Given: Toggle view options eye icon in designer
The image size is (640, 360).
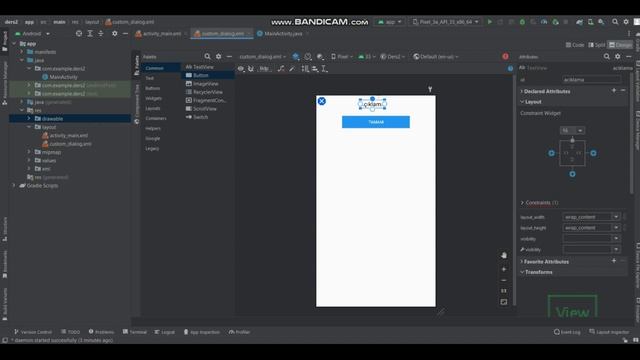Looking at the screenshot, I should 241,69.
